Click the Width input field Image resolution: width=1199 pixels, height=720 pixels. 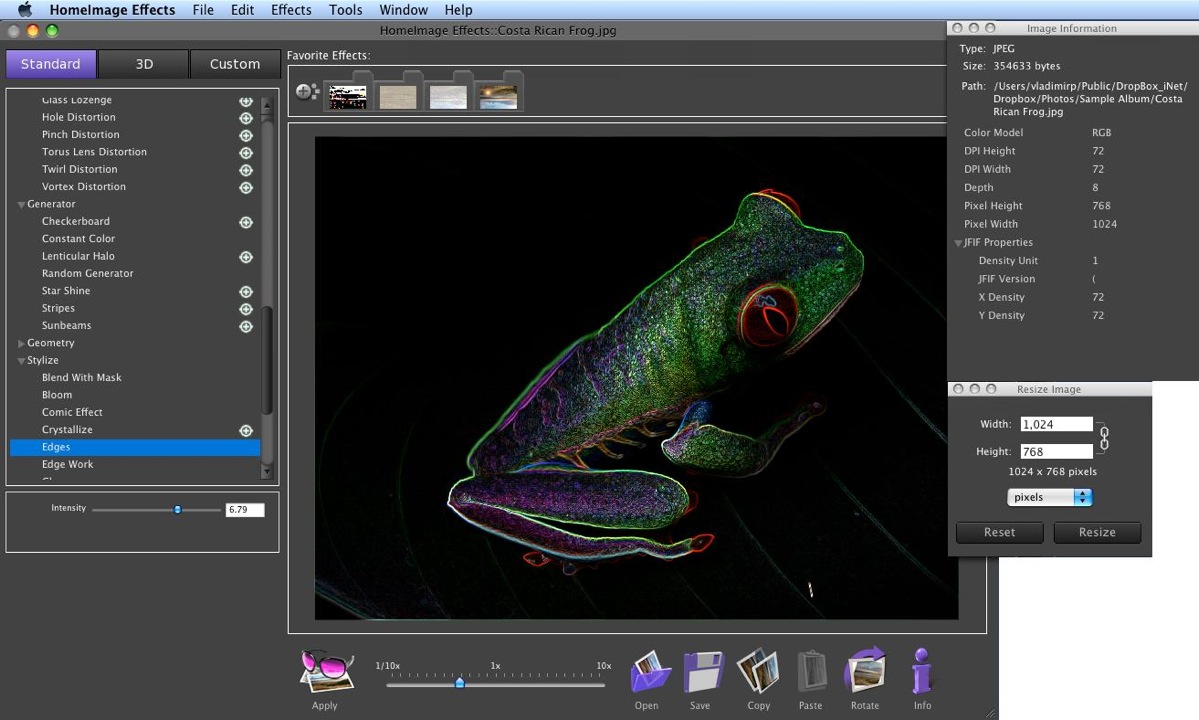point(1056,424)
